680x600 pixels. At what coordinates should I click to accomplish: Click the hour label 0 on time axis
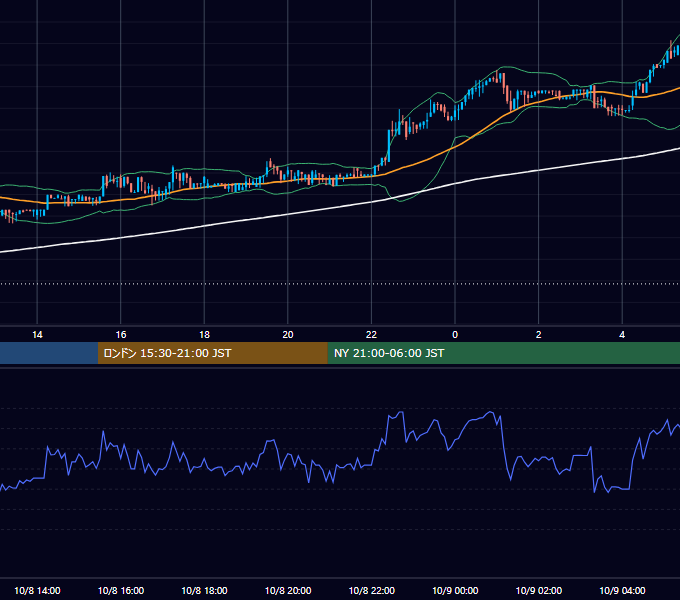pyautogui.click(x=455, y=335)
